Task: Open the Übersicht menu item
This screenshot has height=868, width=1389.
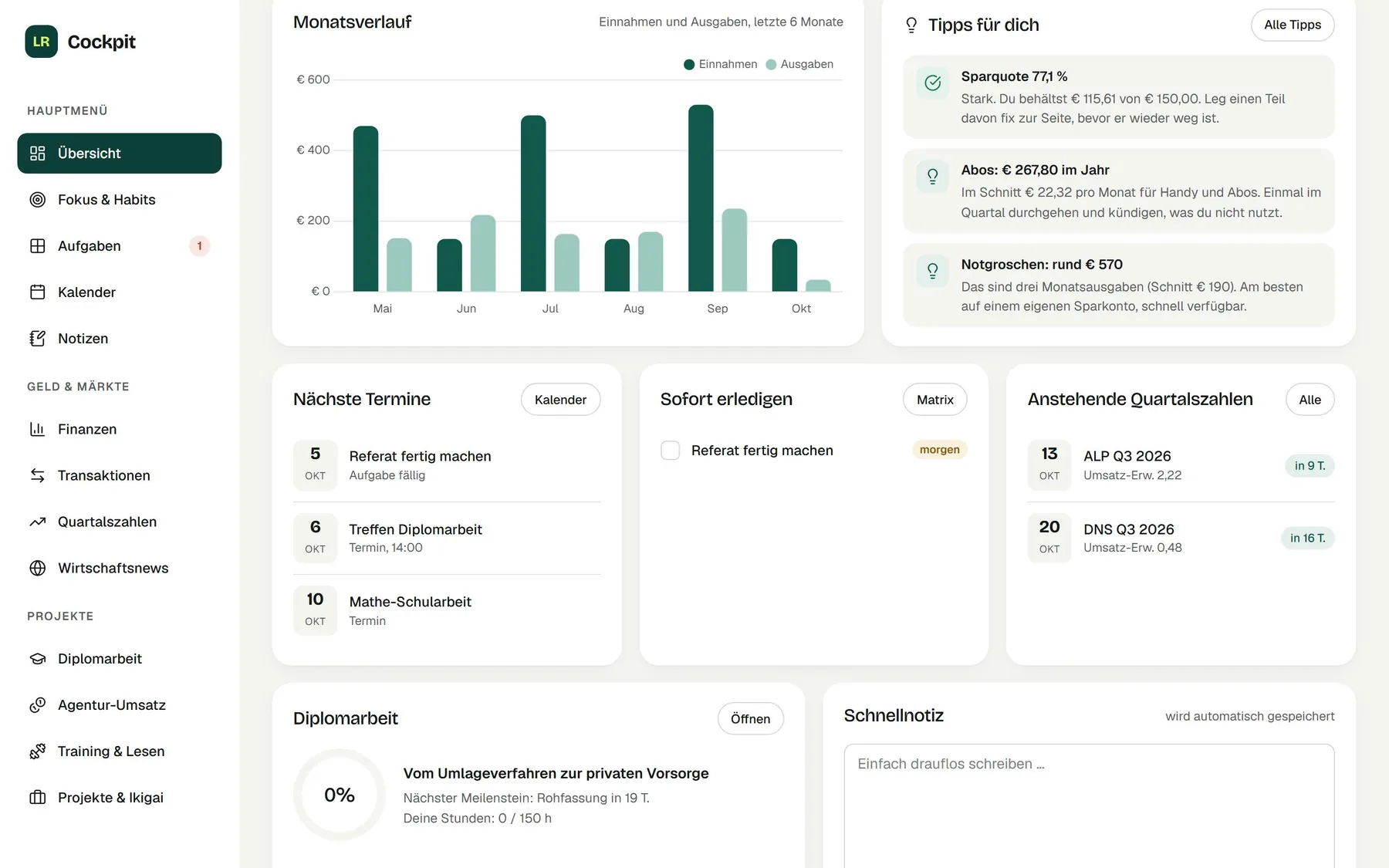Action: pyautogui.click(x=120, y=154)
